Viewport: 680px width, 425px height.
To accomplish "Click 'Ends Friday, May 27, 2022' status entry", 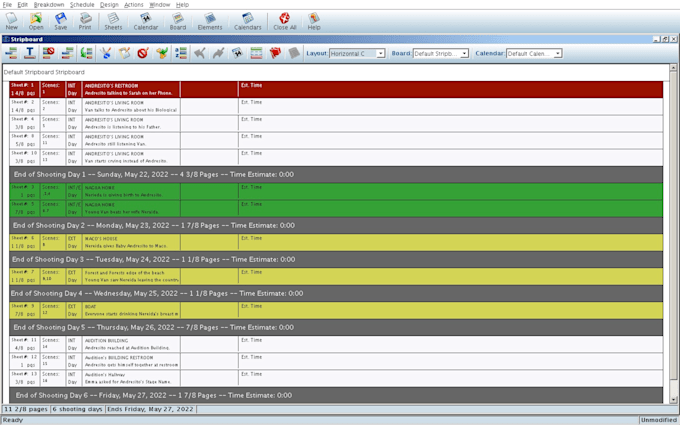I will coord(150,409).
